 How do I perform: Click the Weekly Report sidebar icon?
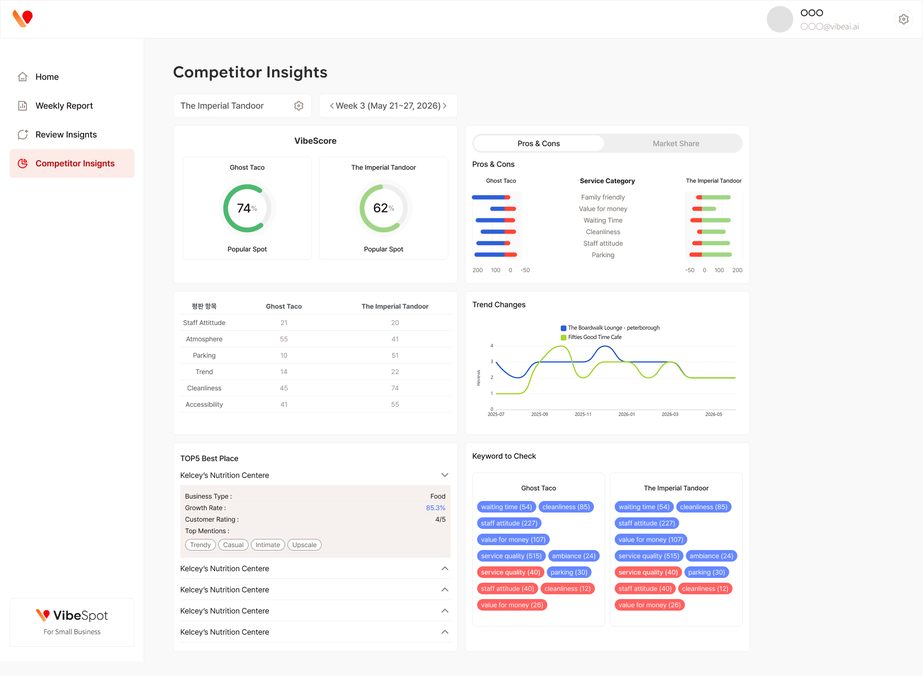pos(22,105)
